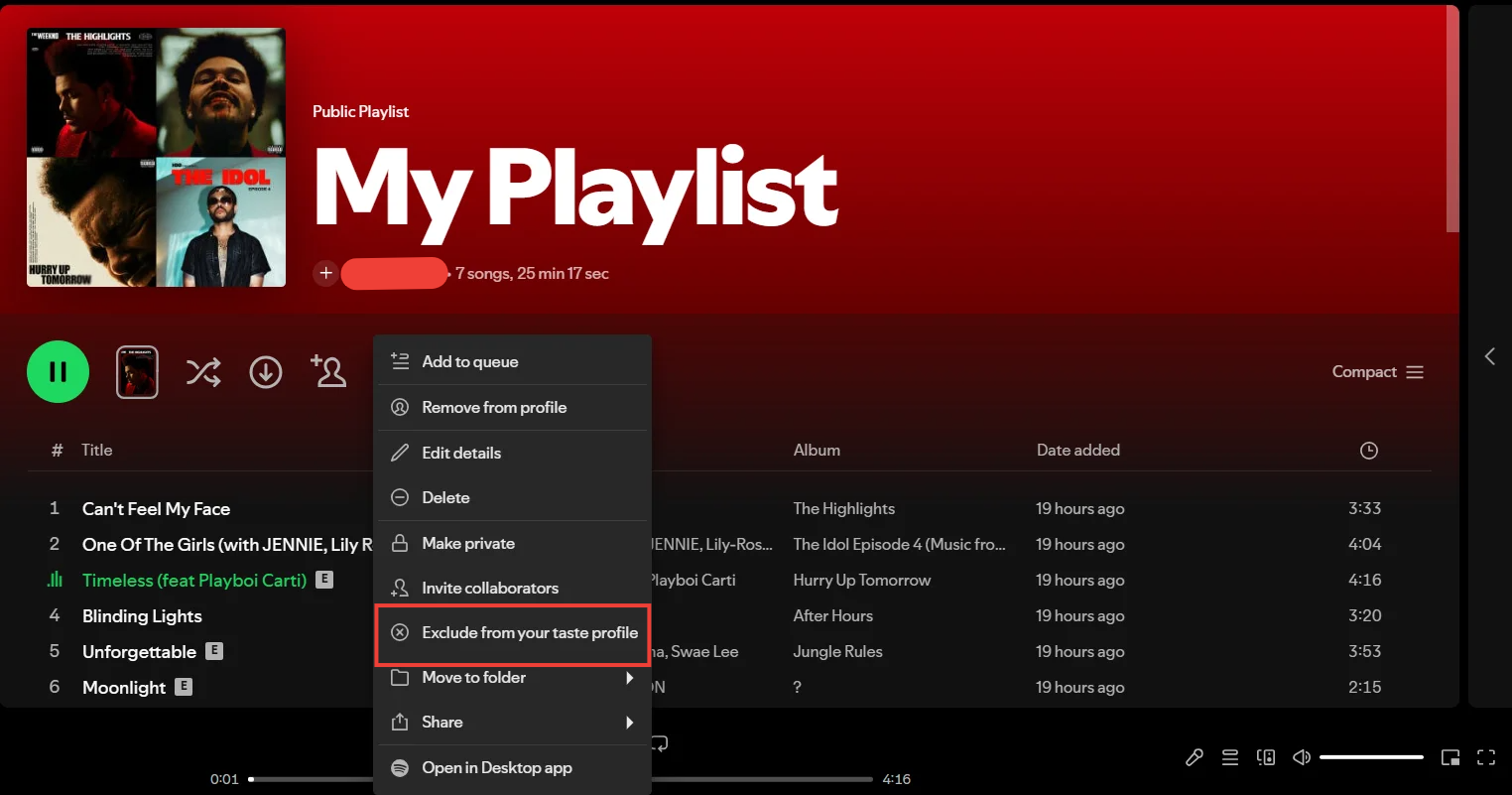Click the green now-playing equalizer icon

click(56, 580)
